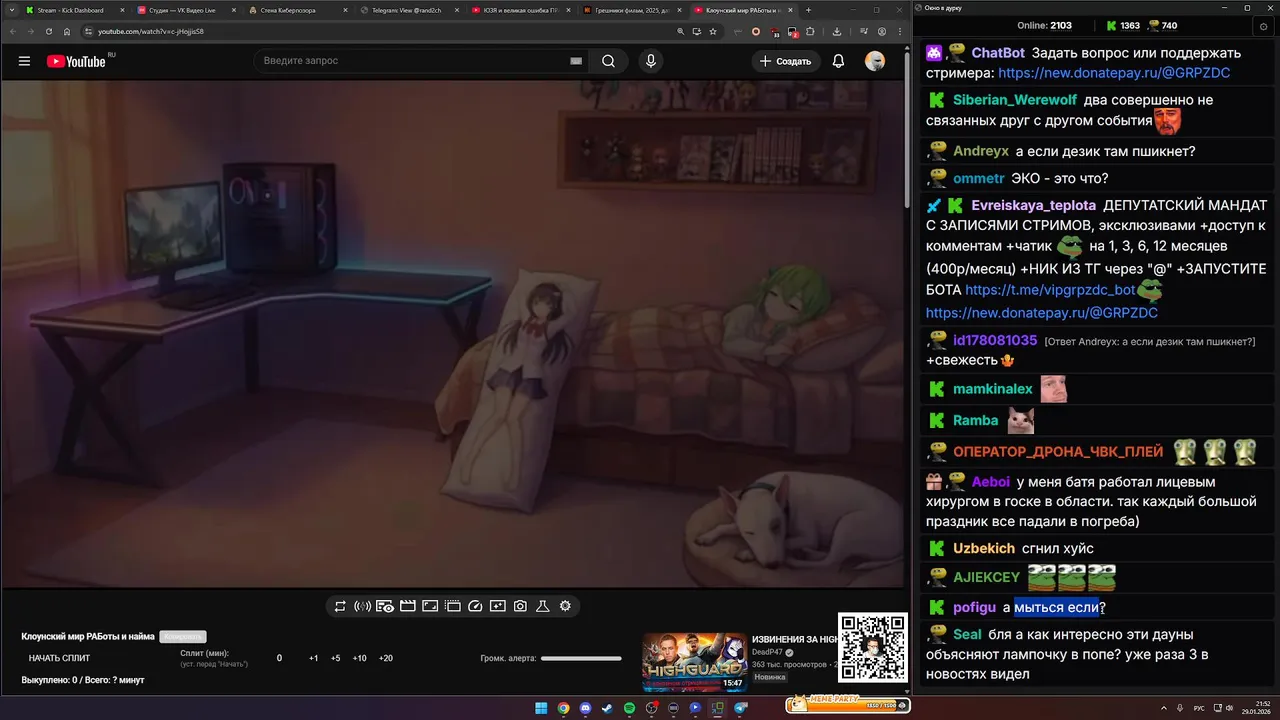The width and height of the screenshot is (1280, 720).
Task: Open Evreiskaya_teplota's donatepay link in chat
Action: pyautogui.click(x=1042, y=313)
